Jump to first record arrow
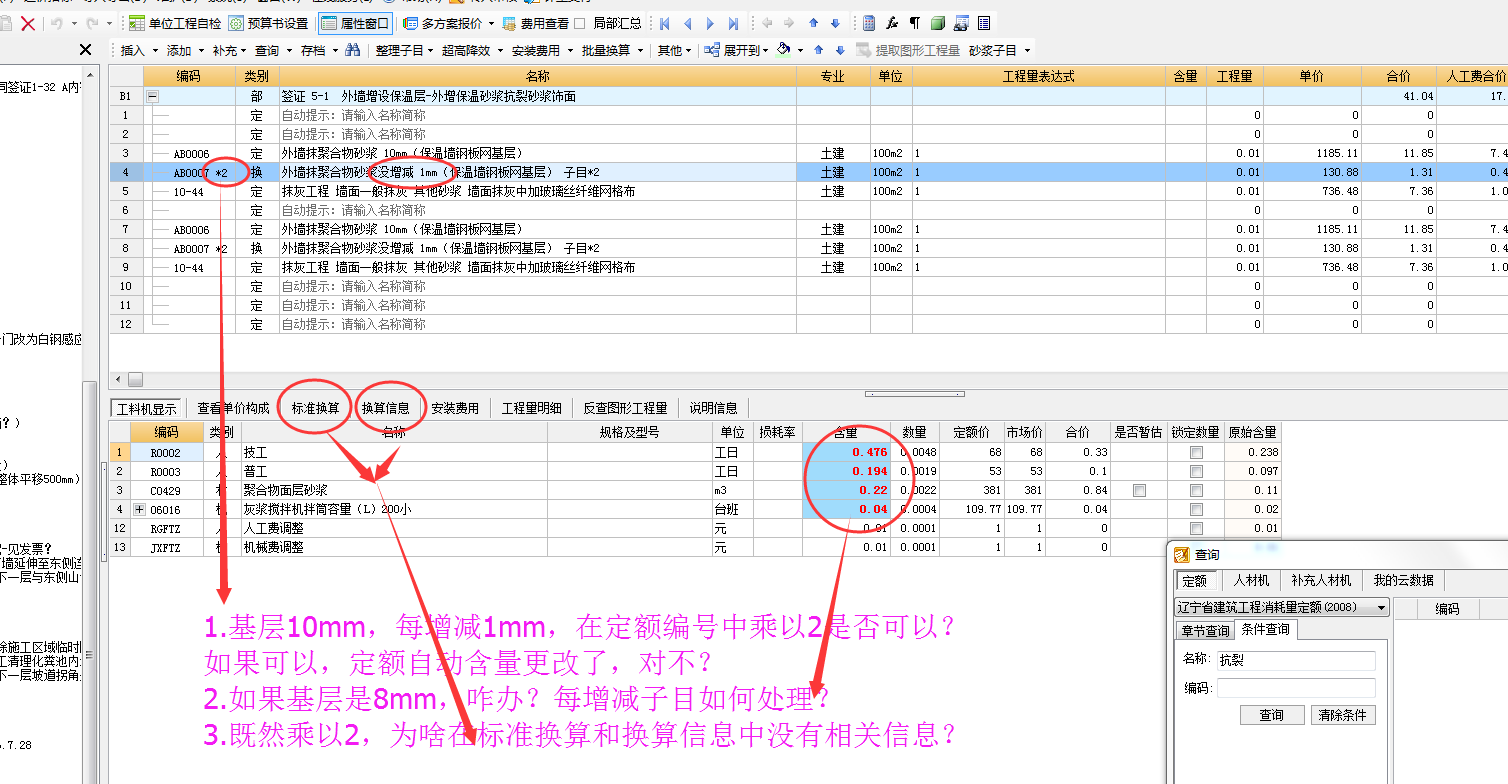Image resolution: width=1508 pixels, height=784 pixels. [x=664, y=23]
